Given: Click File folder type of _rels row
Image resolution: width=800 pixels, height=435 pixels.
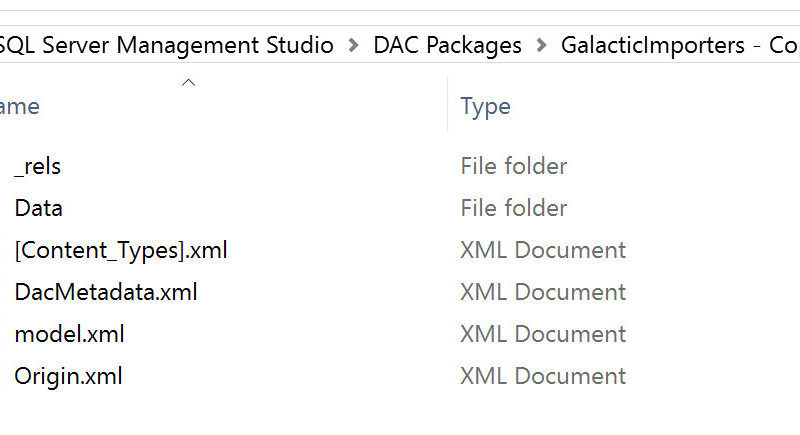Looking at the screenshot, I should pyautogui.click(x=513, y=166).
